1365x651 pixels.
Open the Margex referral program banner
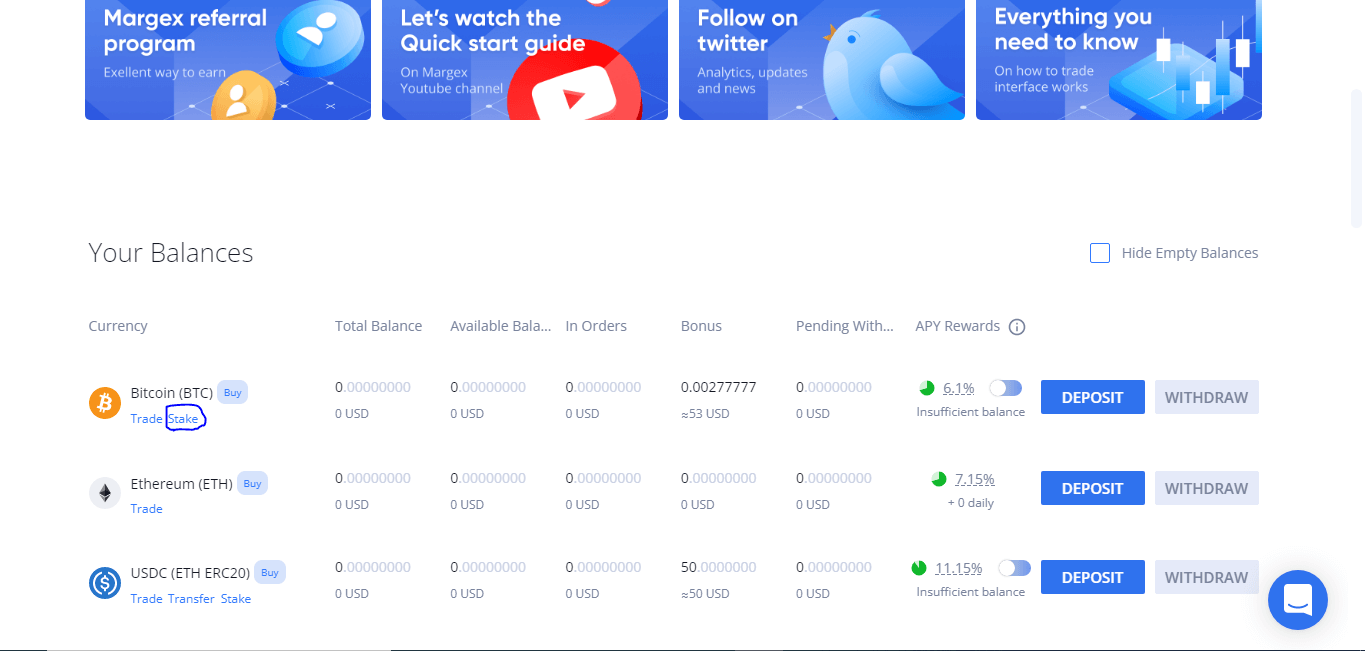coord(228,60)
